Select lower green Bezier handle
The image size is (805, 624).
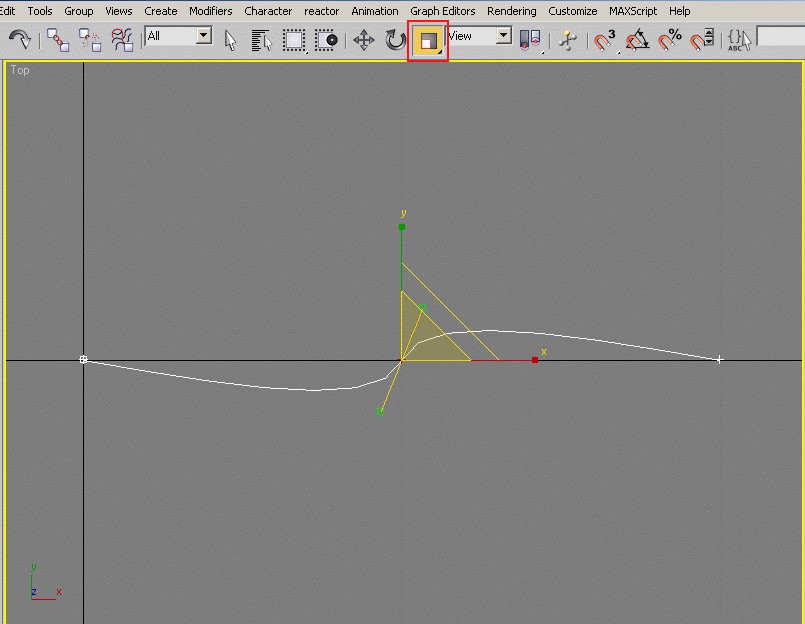380,411
